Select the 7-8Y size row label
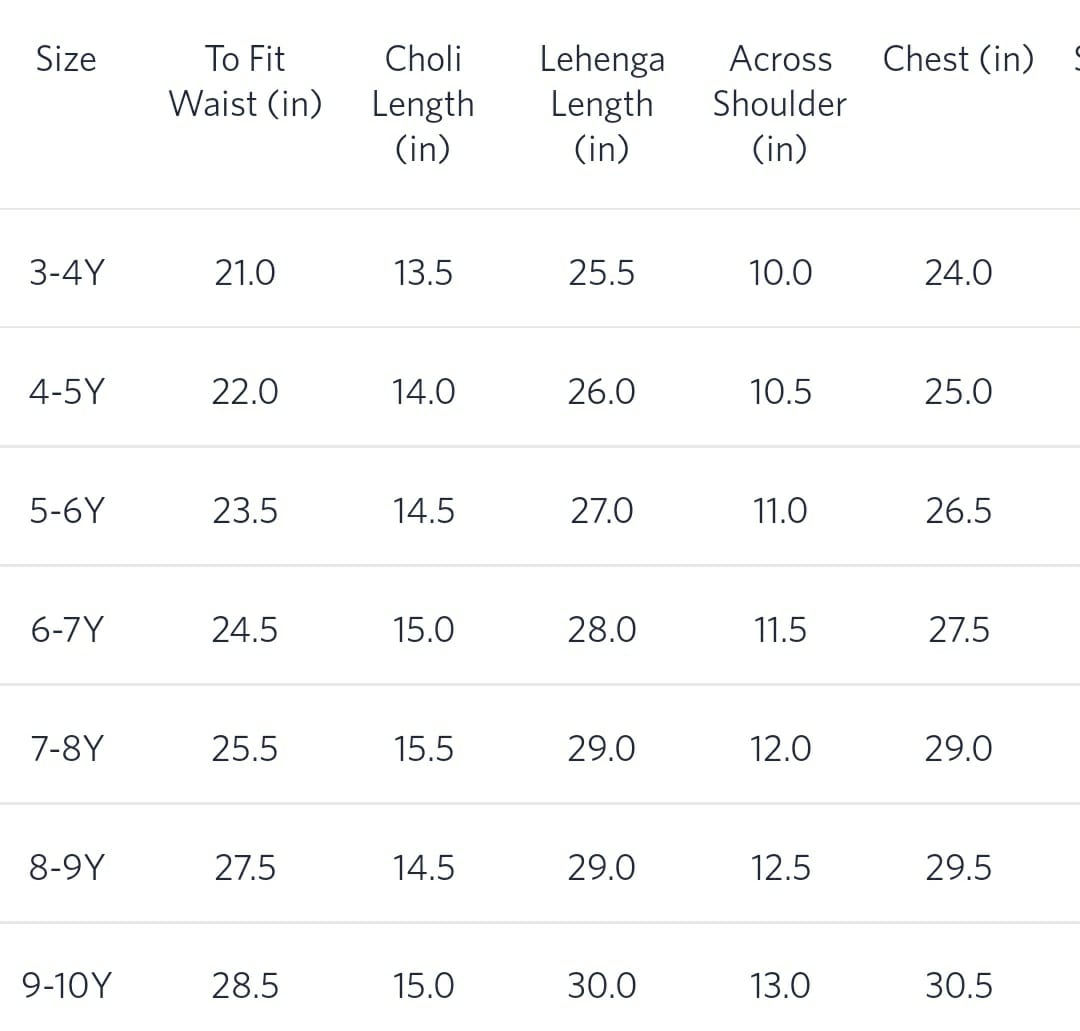1080x1031 pixels. [66, 749]
